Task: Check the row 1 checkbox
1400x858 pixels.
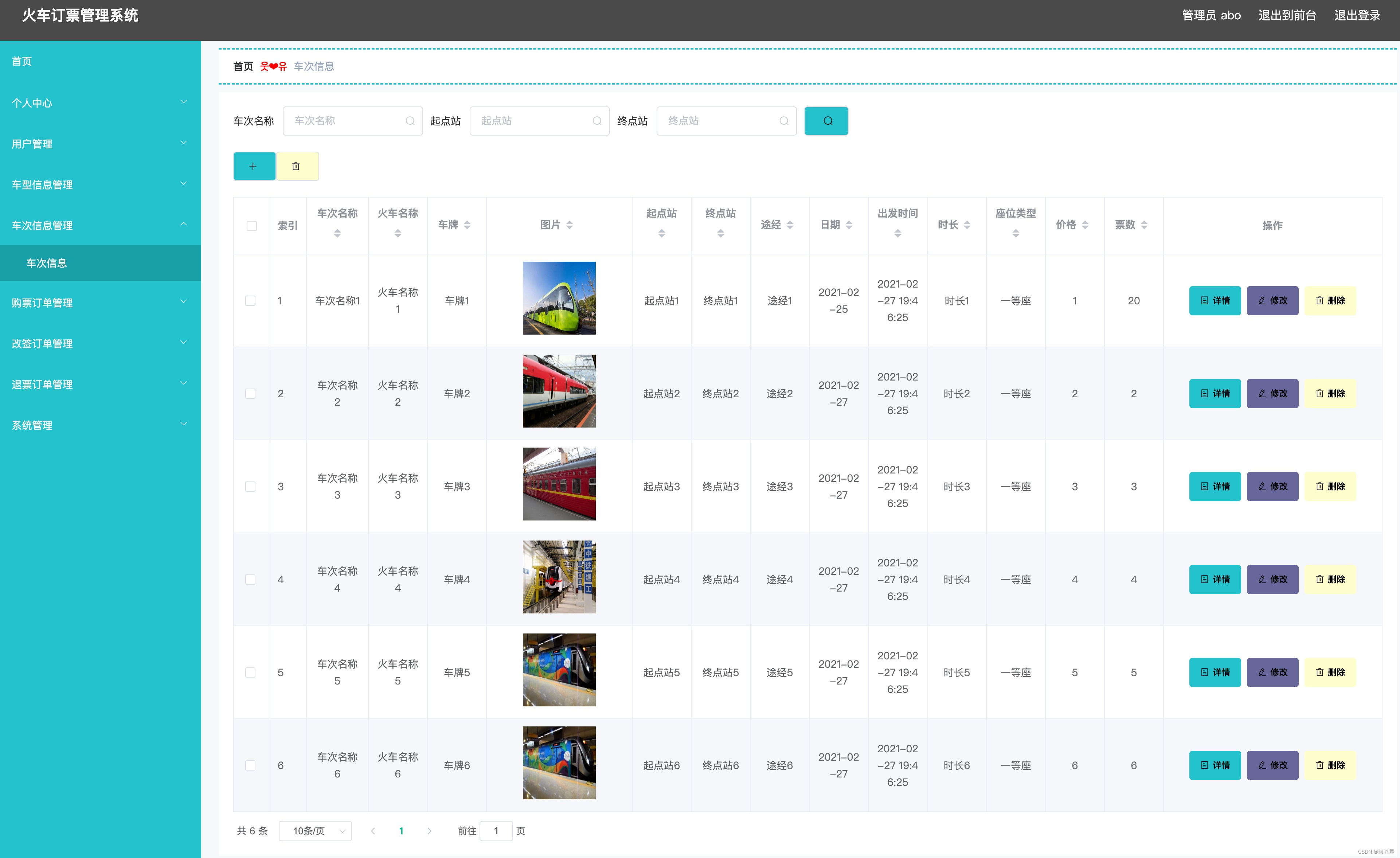Action: (x=250, y=301)
